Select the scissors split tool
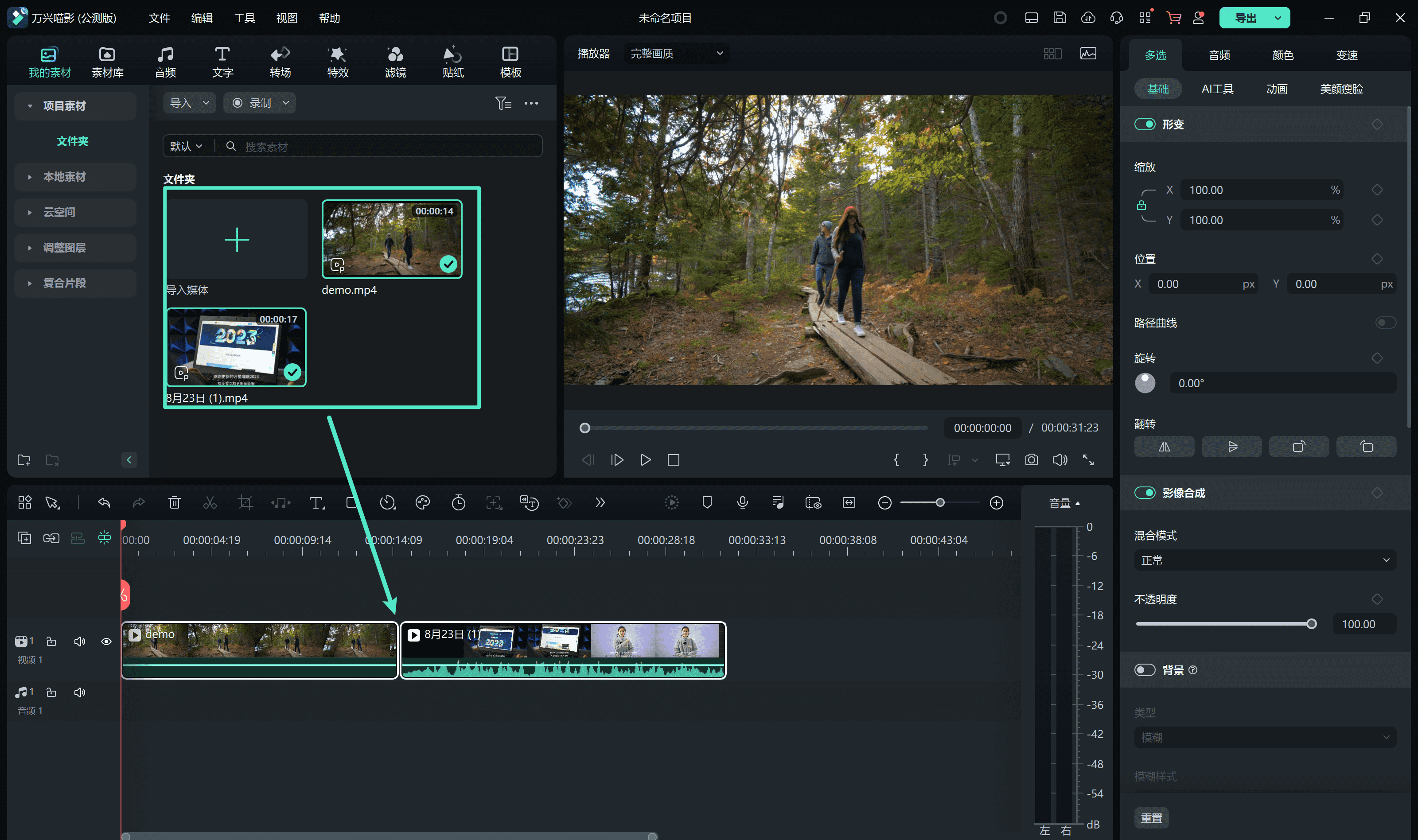The height and width of the screenshot is (840, 1418). pyautogui.click(x=210, y=503)
